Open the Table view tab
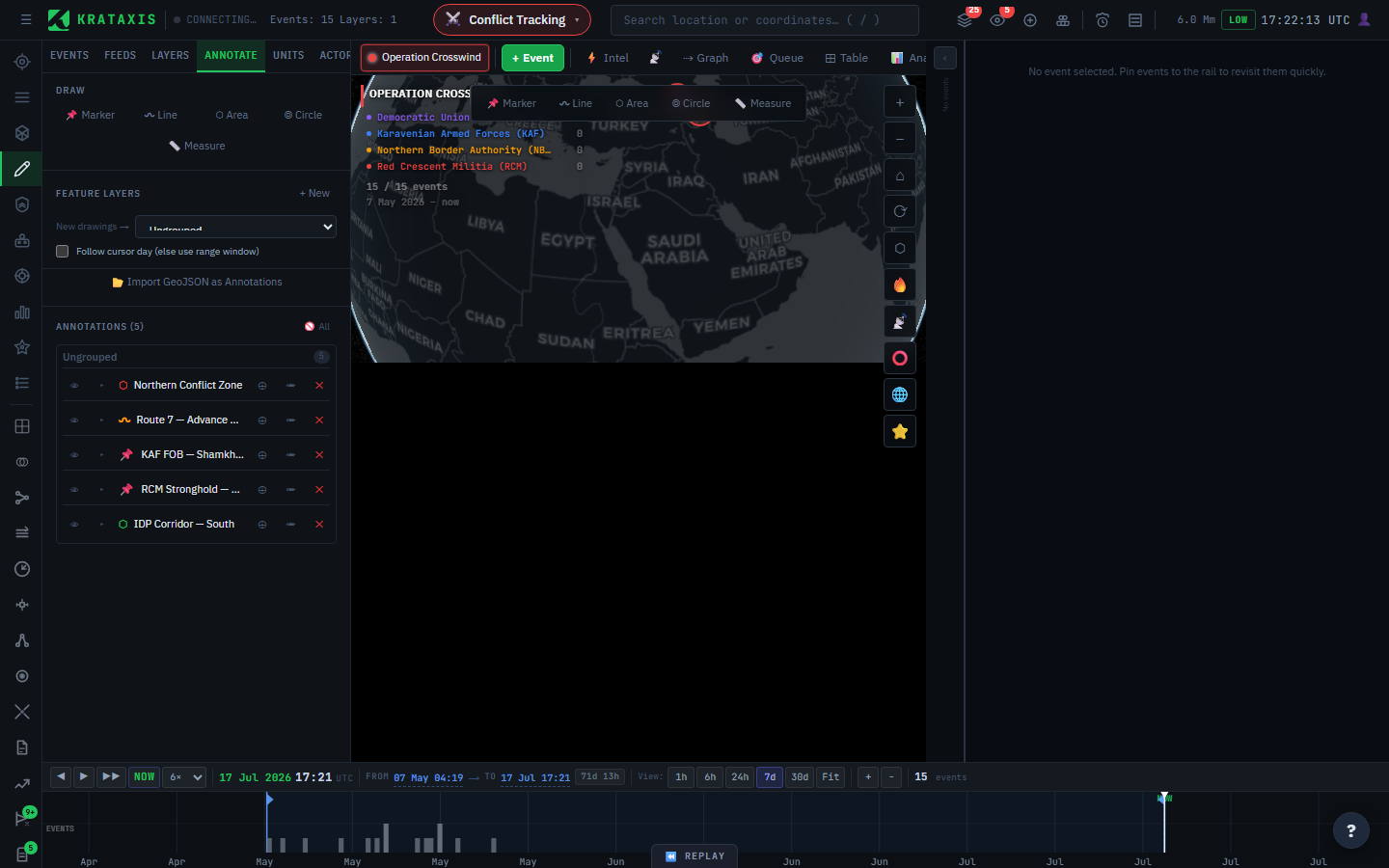The width and height of the screenshot is (1389, 868). (x=847, y=58)
